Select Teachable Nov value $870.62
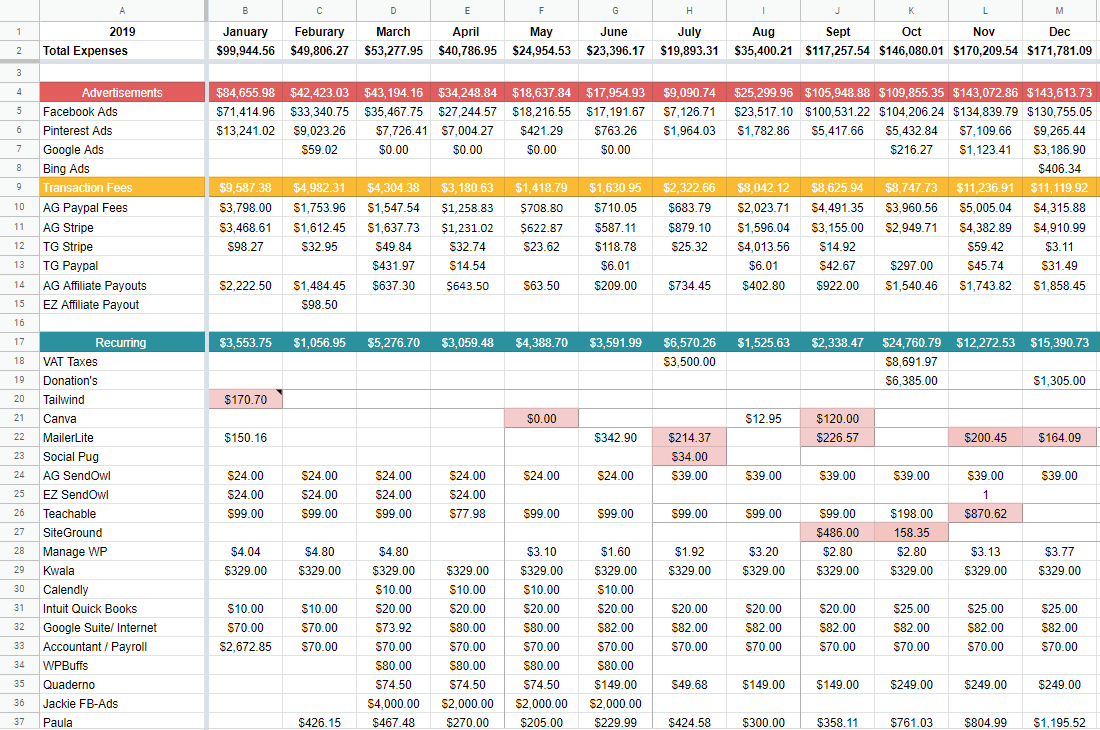Image resolution: width=1100 pixels, height=730 pixels. click(x=985, y=513)
